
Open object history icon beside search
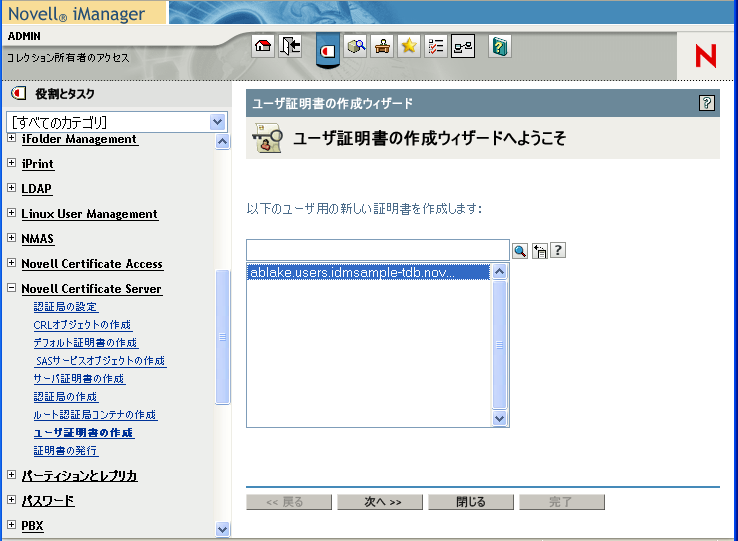(x=539, y=251)
